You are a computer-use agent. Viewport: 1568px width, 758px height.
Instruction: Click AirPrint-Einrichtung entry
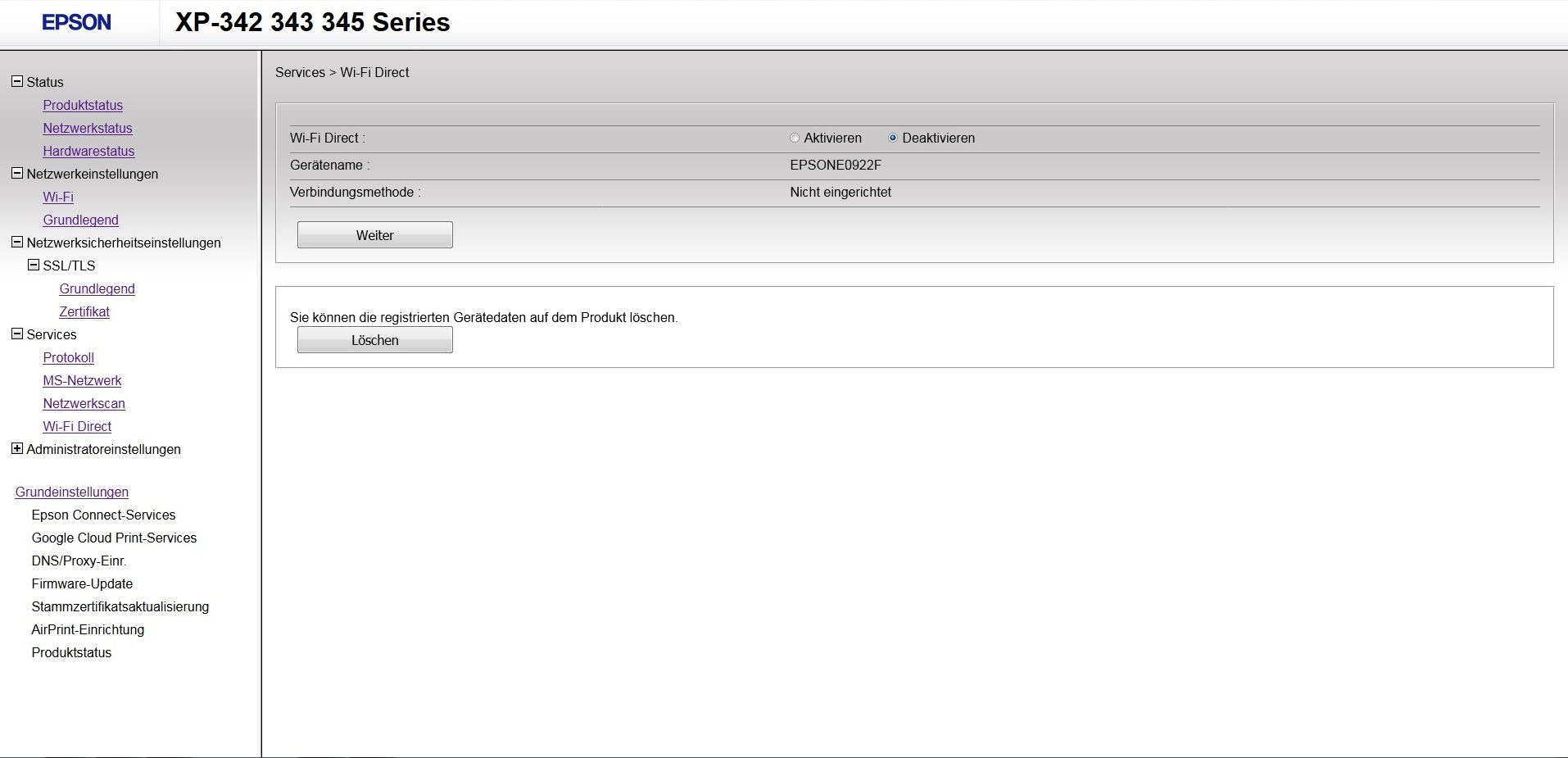point(88,630)
